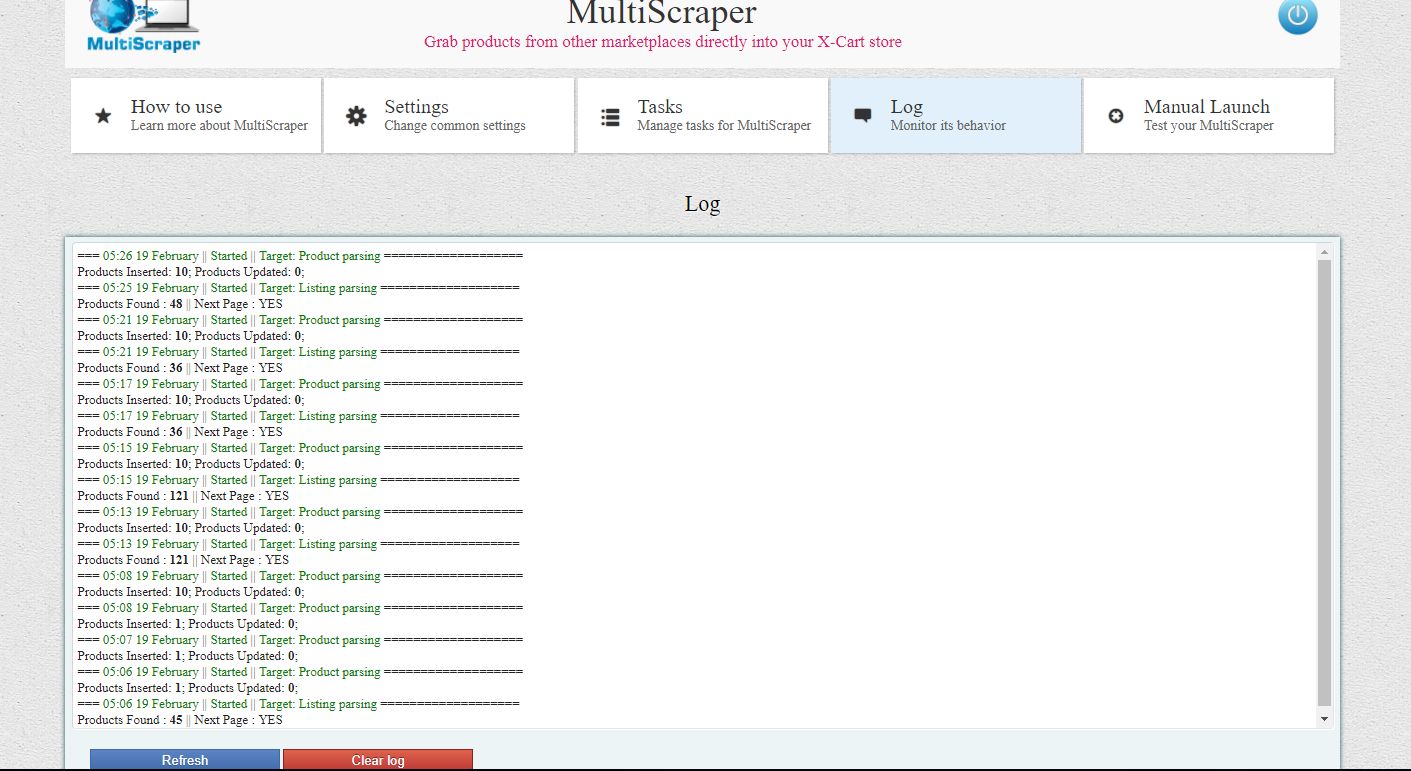Click the 05:15 19 February Product parsing entry
Screen dimensions: 1411x771
pyautogui.click(x=300, y=448)
